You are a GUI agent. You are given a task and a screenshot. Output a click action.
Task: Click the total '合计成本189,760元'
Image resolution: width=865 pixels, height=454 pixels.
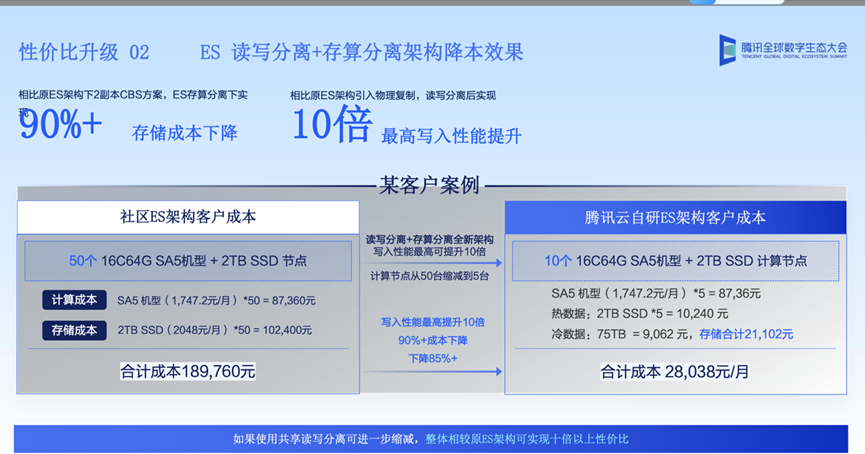[x=188, y=371]
